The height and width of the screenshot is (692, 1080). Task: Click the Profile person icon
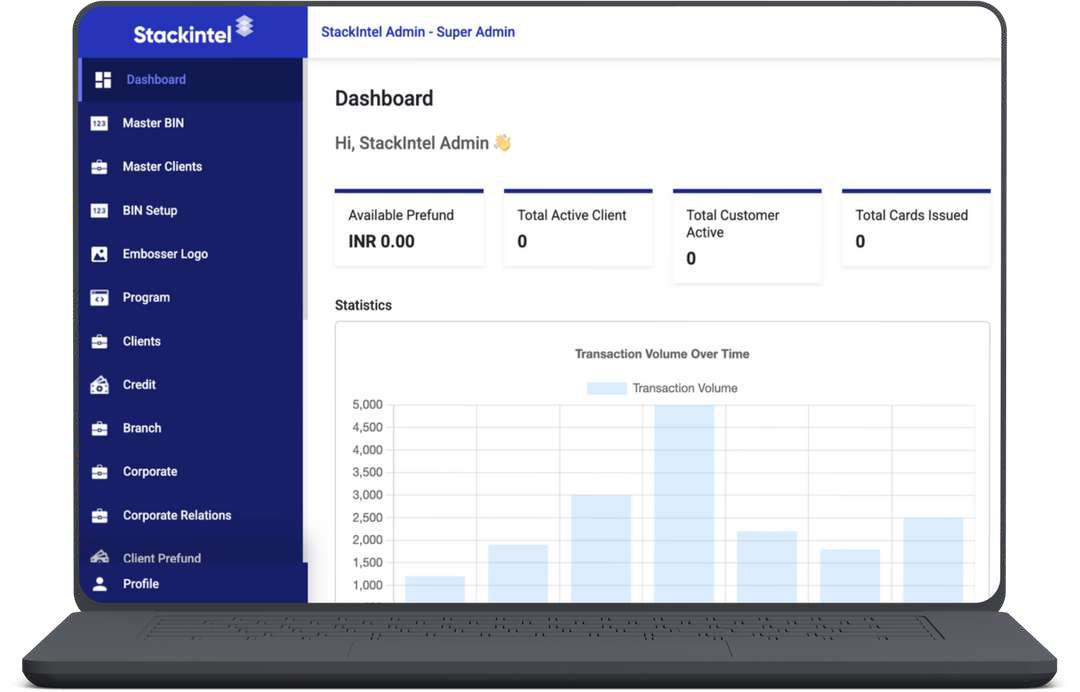(100, 583)
